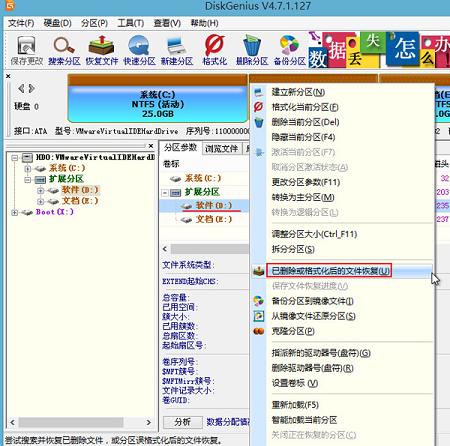Screen dimensions: 450x446
Task: Close the tree panel with its X
Action: (x=151, y=146)
